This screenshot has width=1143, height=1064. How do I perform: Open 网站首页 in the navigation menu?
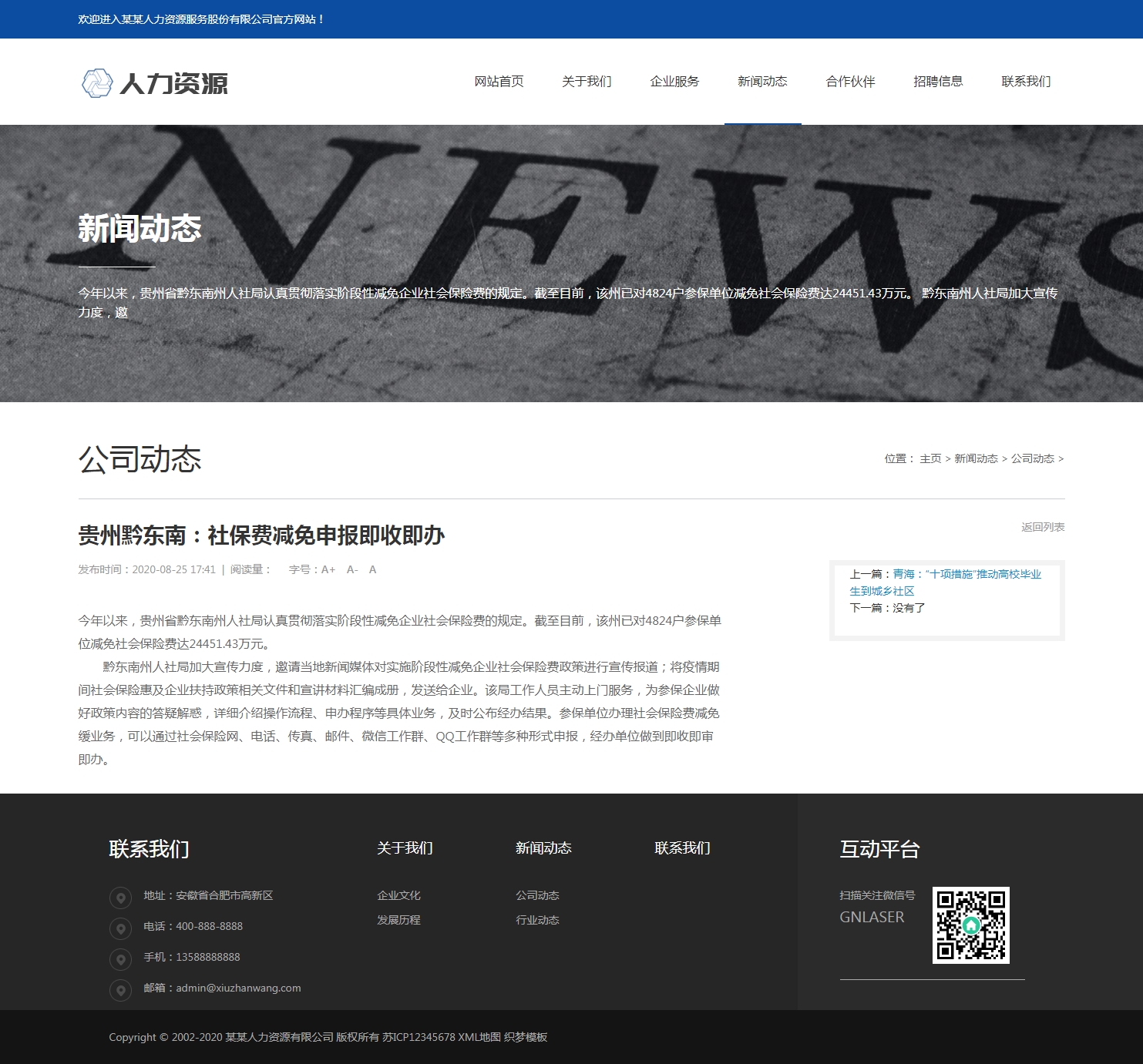(x=499, y=81)
